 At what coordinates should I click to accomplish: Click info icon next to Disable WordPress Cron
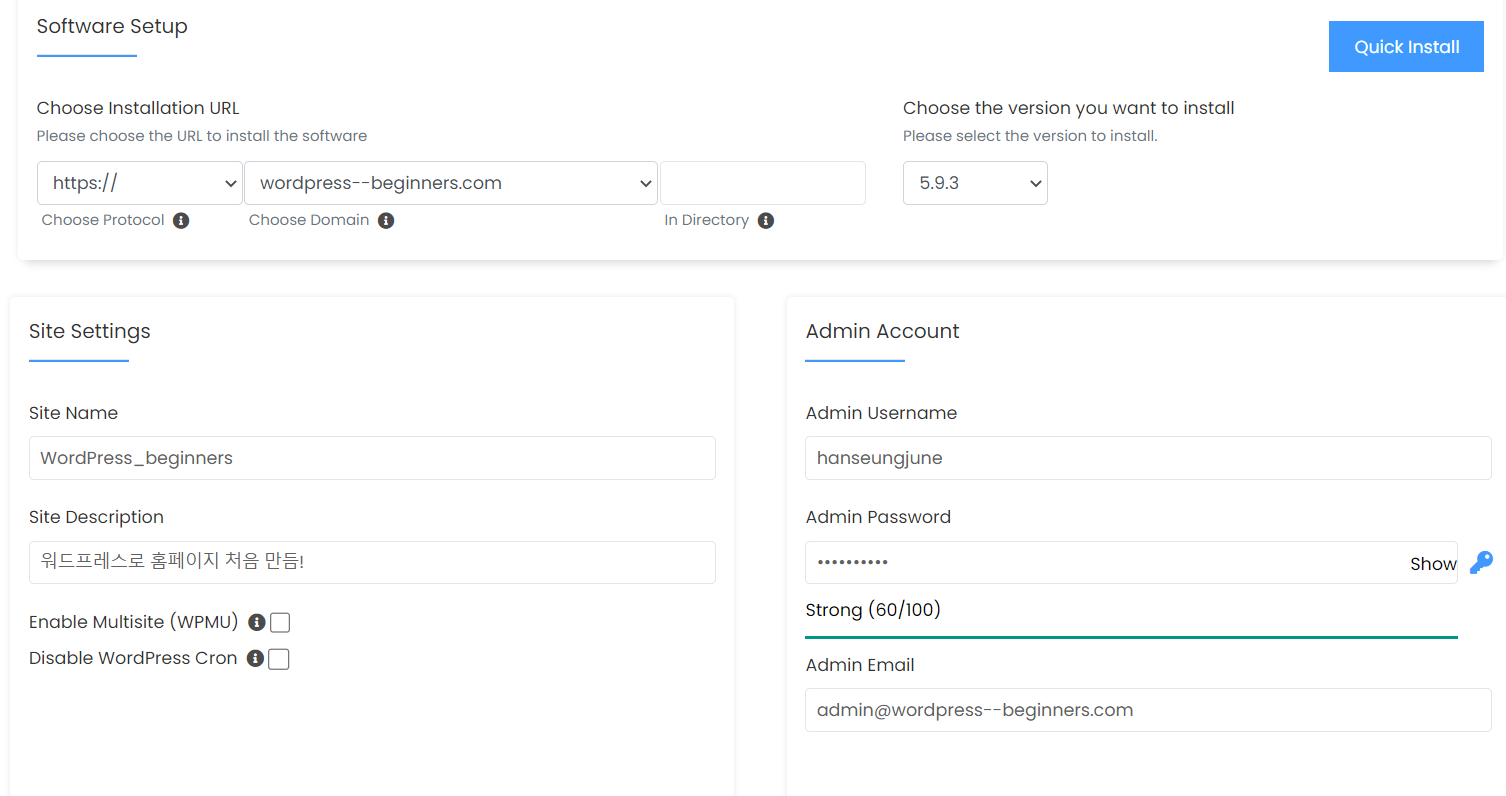(x=255, y=658)
